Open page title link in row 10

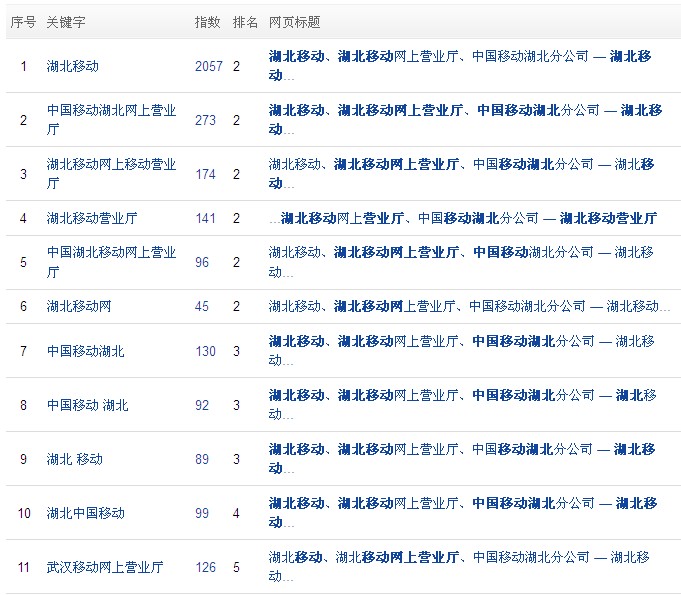click(463, 512)
